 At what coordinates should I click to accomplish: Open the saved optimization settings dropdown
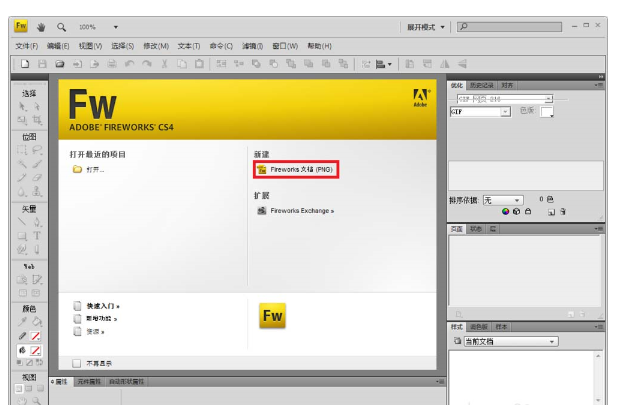(x=549, y=98)
